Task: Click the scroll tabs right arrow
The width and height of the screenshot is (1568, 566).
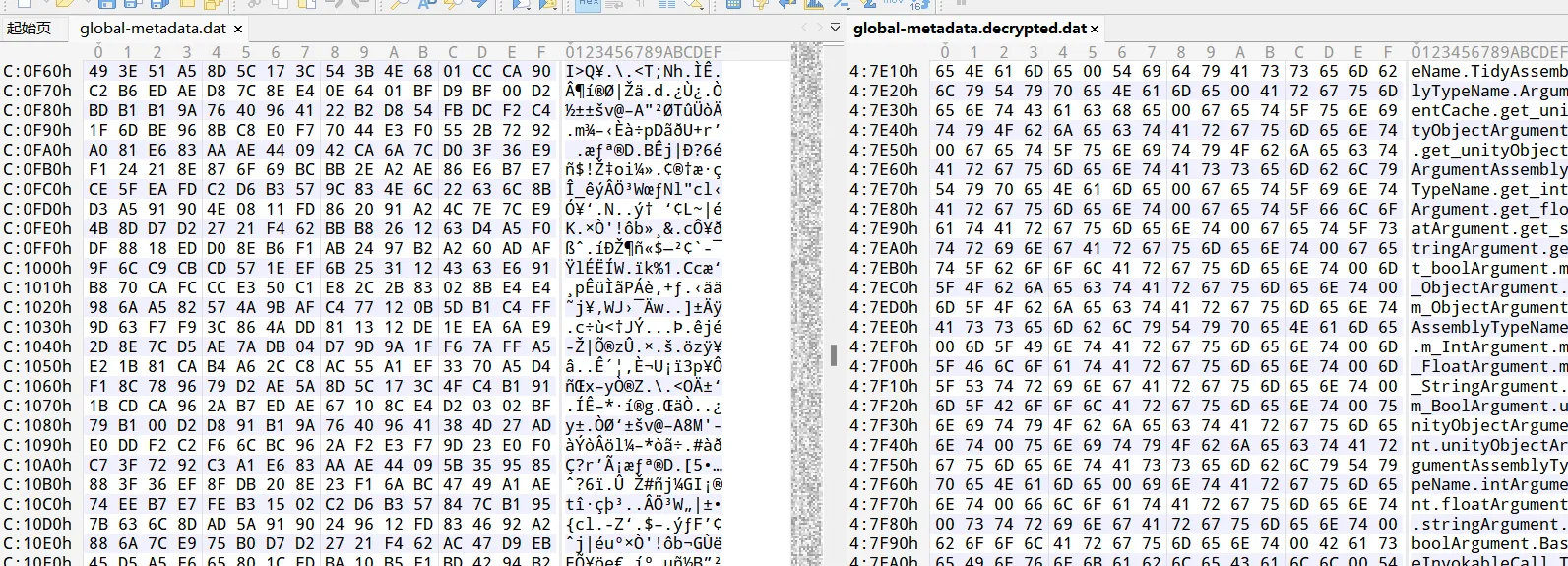Action: click(819, 28)
